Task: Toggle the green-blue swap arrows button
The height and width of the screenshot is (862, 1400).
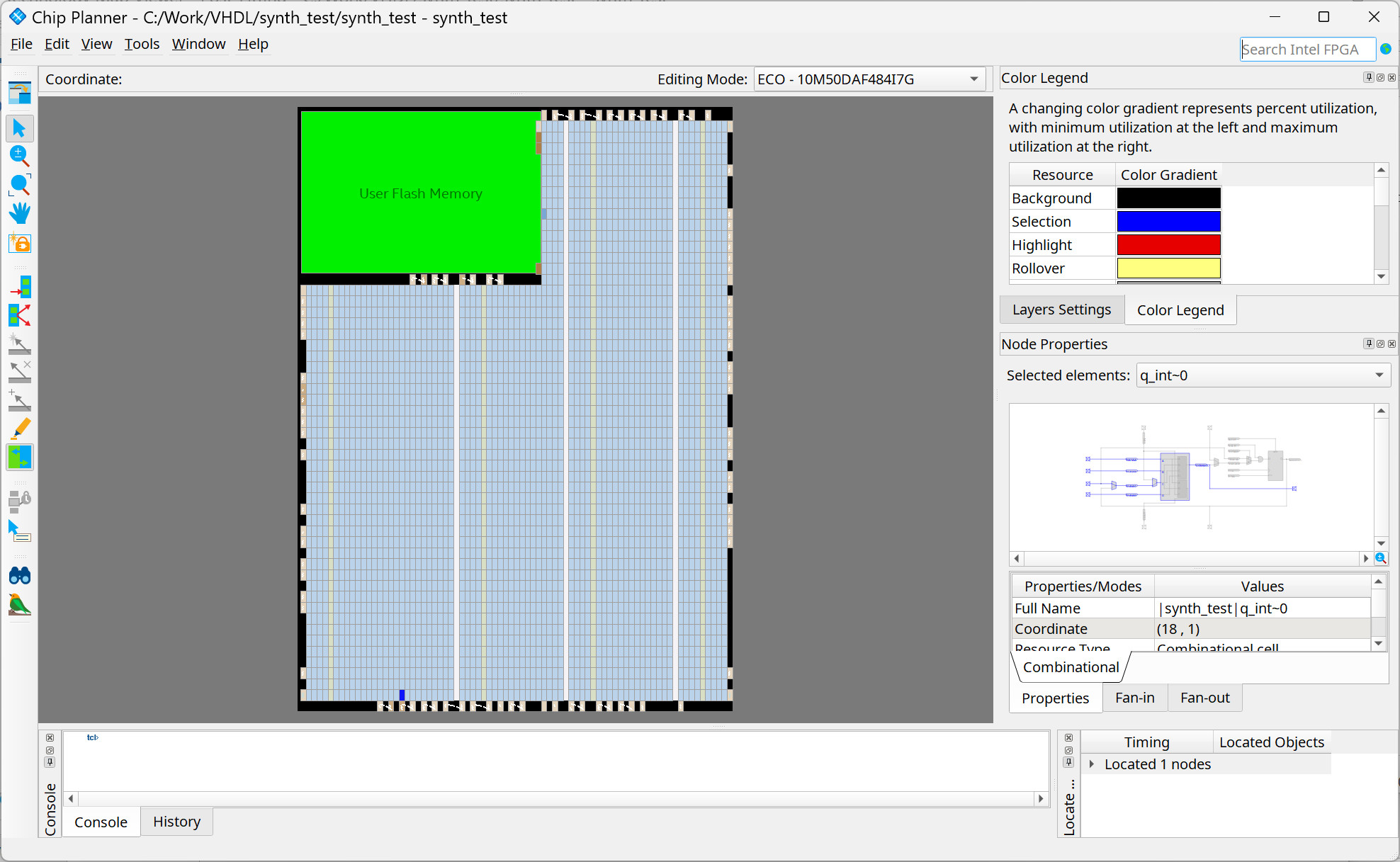Action: coord(19,458)
